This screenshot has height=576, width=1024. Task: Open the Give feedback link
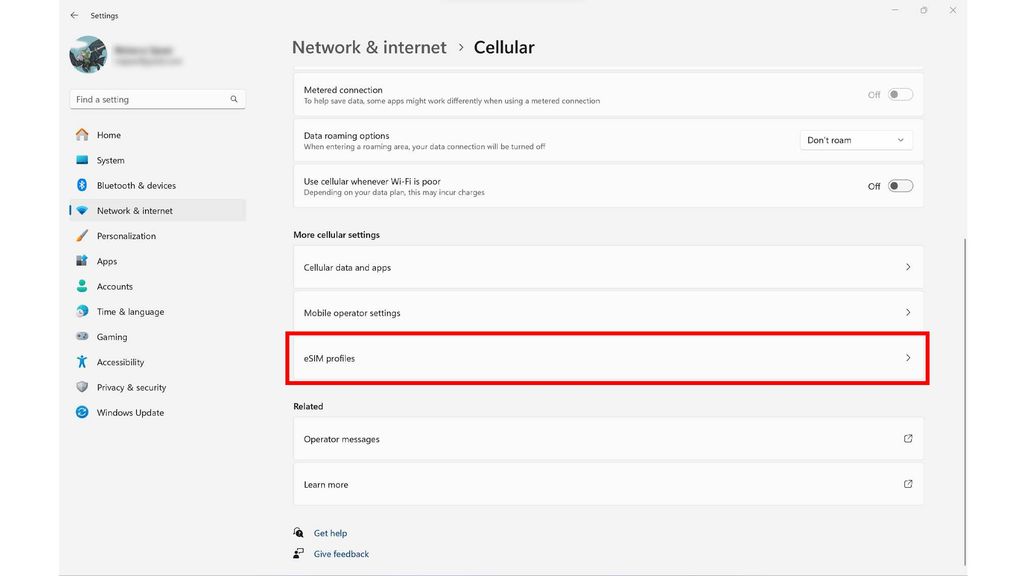coord(341,553)
